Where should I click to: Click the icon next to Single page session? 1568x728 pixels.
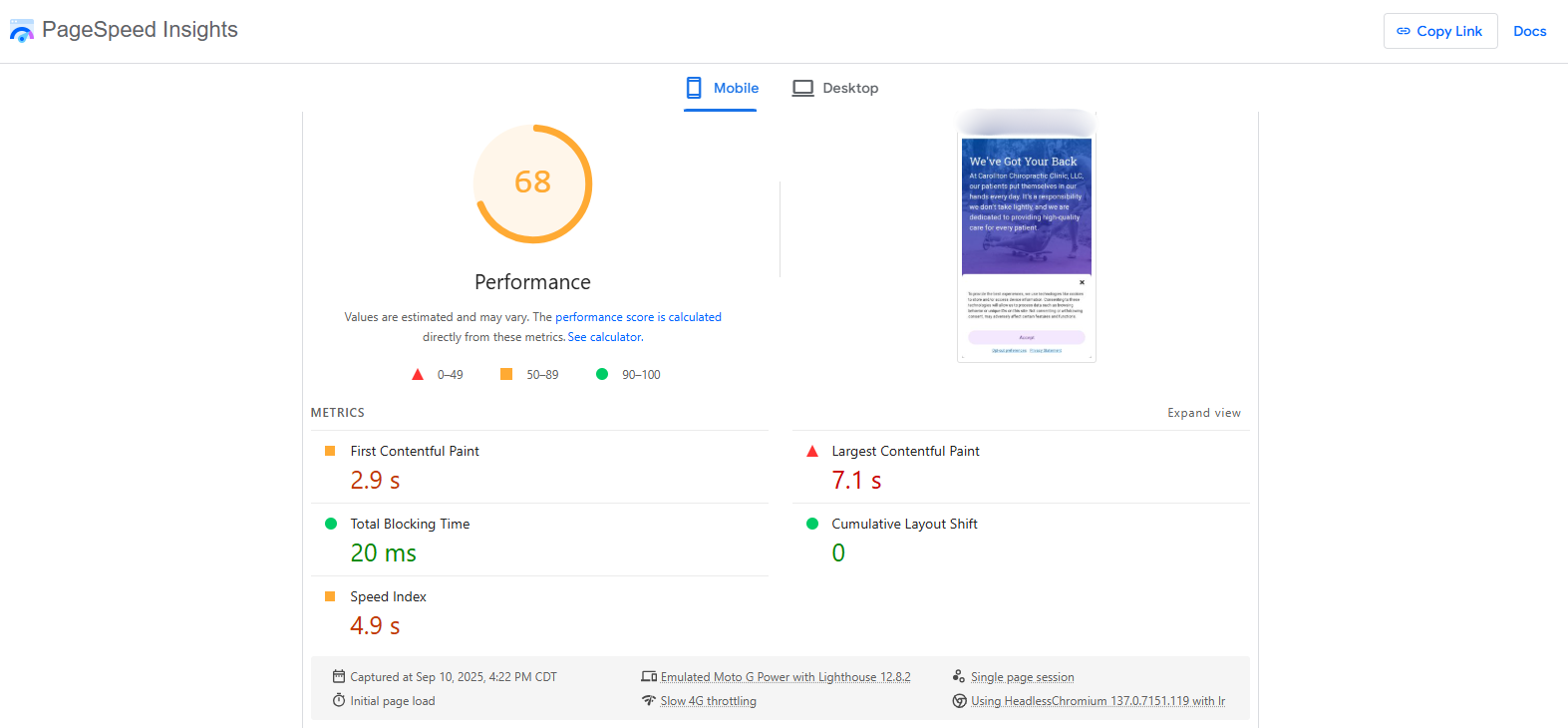[959, 676]
